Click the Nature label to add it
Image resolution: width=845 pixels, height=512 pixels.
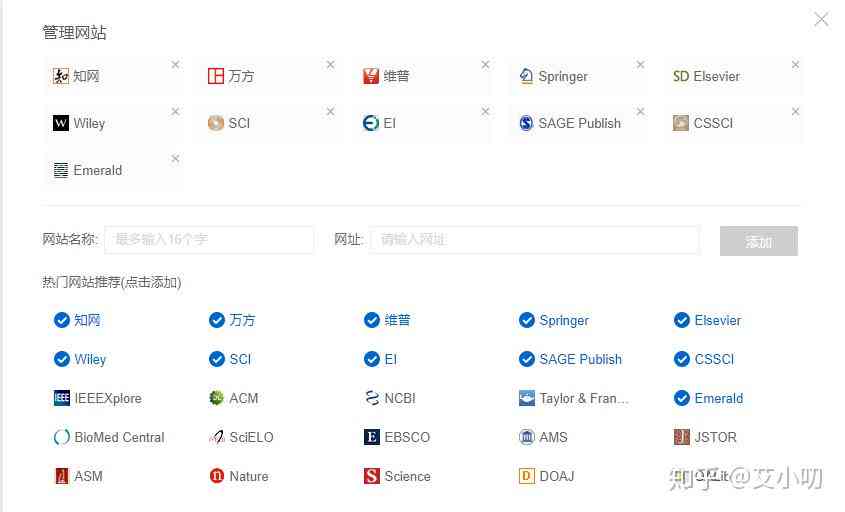click(249, 476)
